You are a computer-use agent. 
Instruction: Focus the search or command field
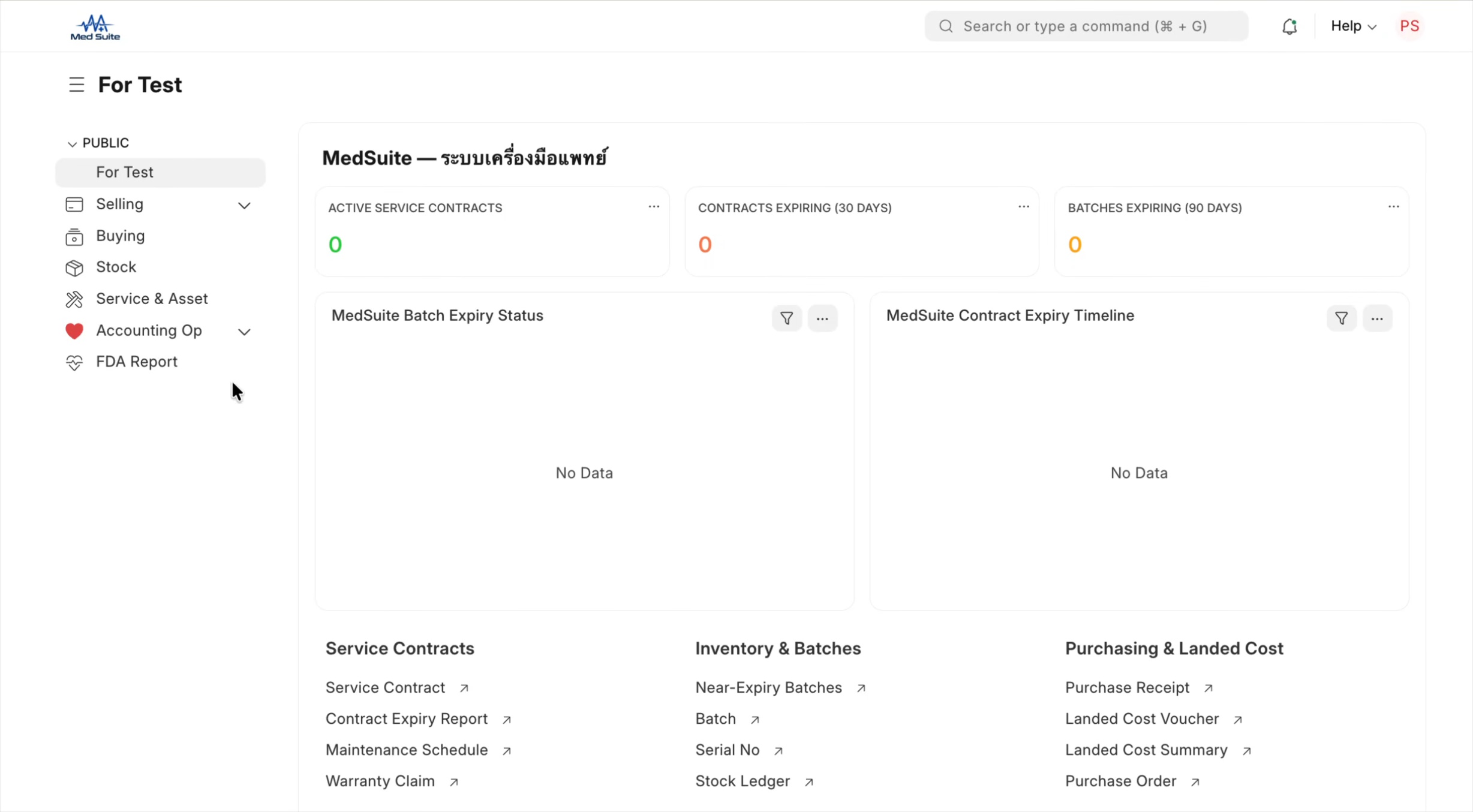point(1086,26)
